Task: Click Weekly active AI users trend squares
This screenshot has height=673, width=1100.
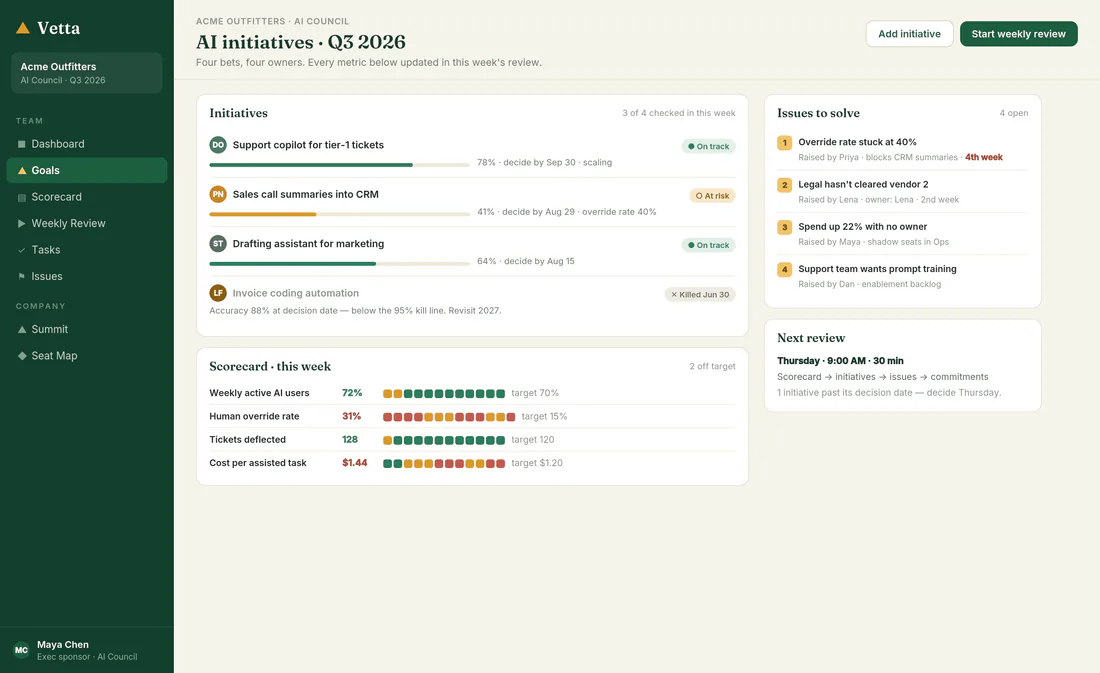Action: point(444,394)
